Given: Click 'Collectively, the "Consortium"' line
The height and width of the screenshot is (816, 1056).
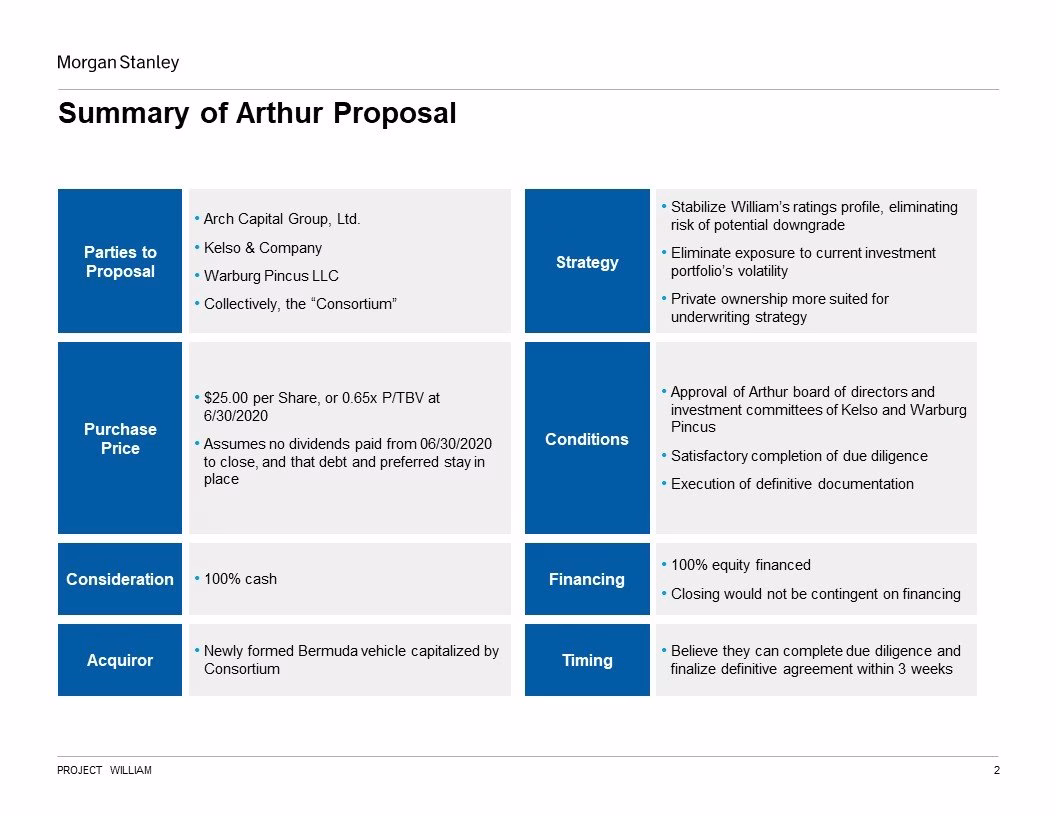Looking at the screenshot, I should pyautogui.click(x=300, y=304).
